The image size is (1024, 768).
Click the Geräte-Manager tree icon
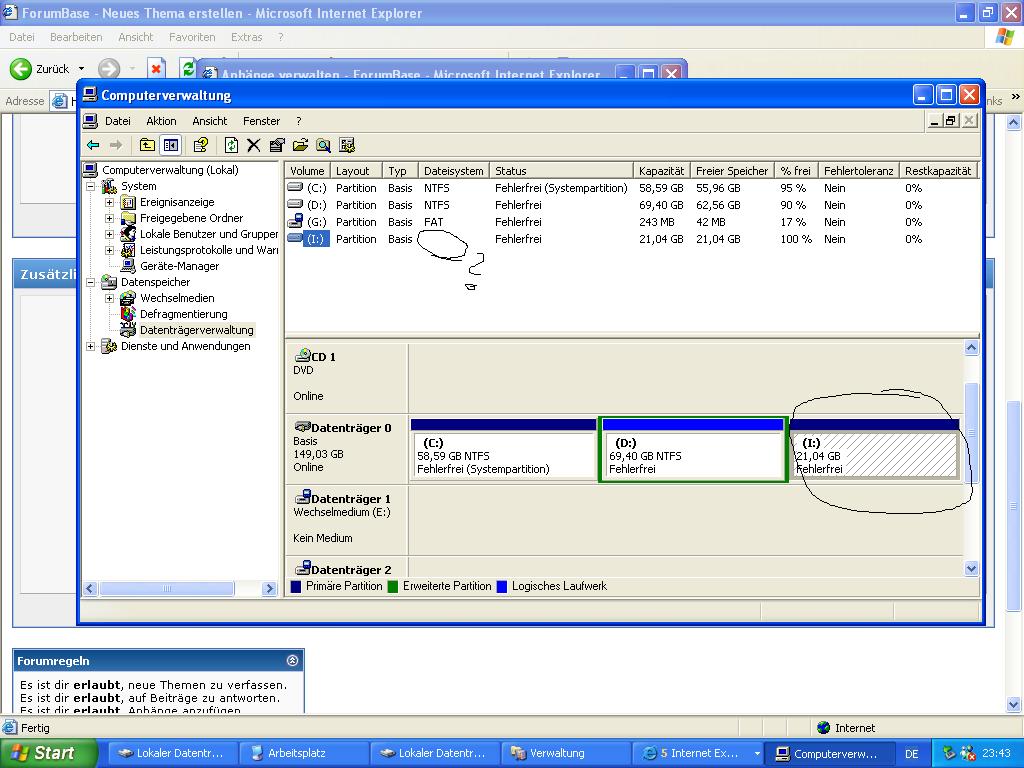(129, 266)
